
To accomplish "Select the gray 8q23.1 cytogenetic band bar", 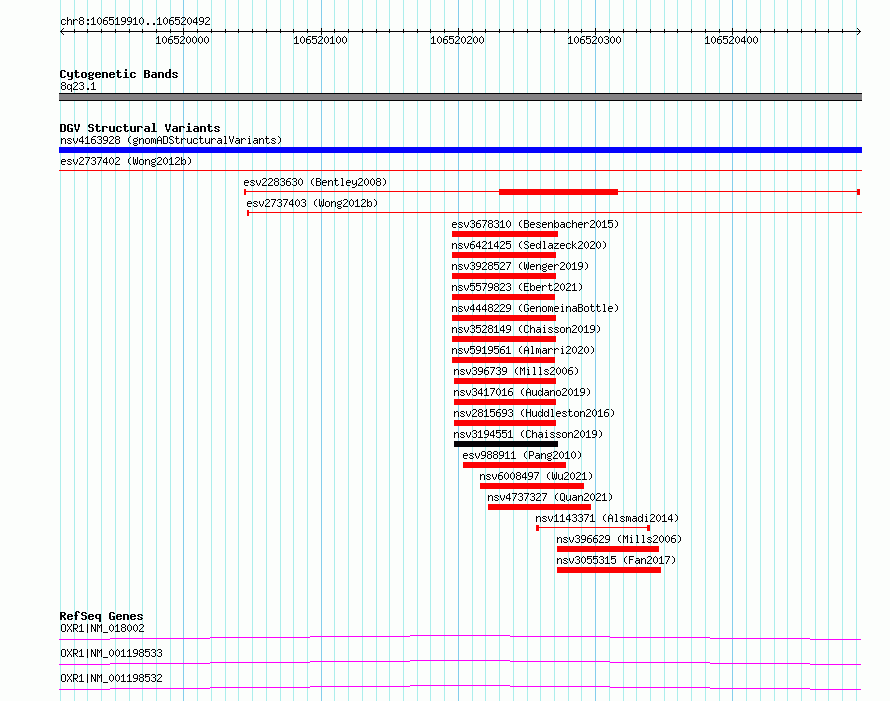I will 460,97.
